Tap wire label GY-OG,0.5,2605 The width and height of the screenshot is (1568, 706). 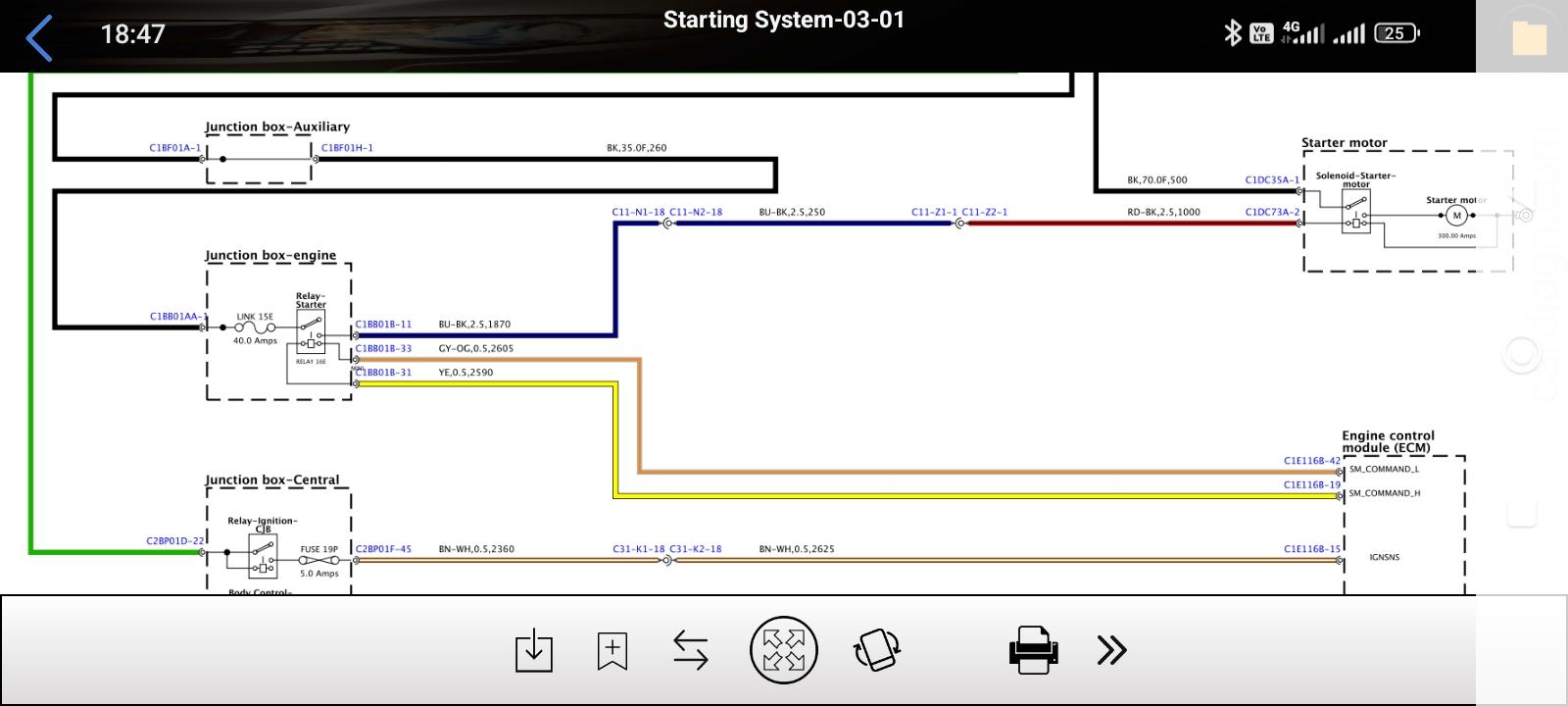point(476,349)
